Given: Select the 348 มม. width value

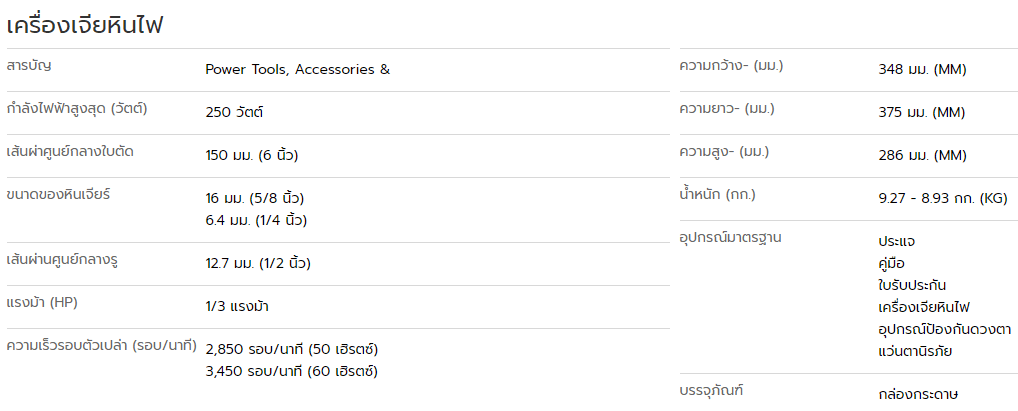Looking at the screenshot, I should pyautogui.click(x=922, y=69).
